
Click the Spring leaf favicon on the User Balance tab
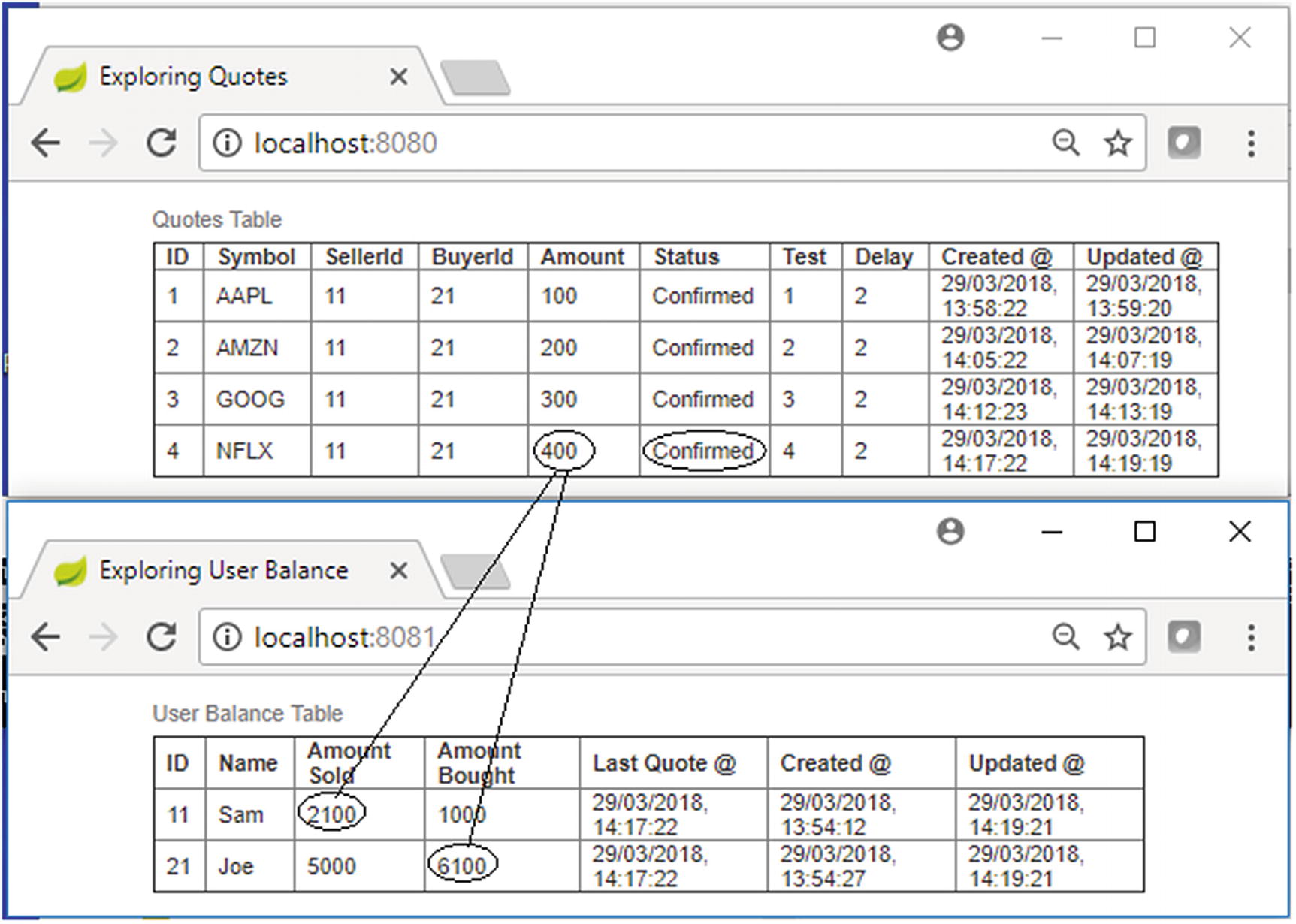(70, 572)
